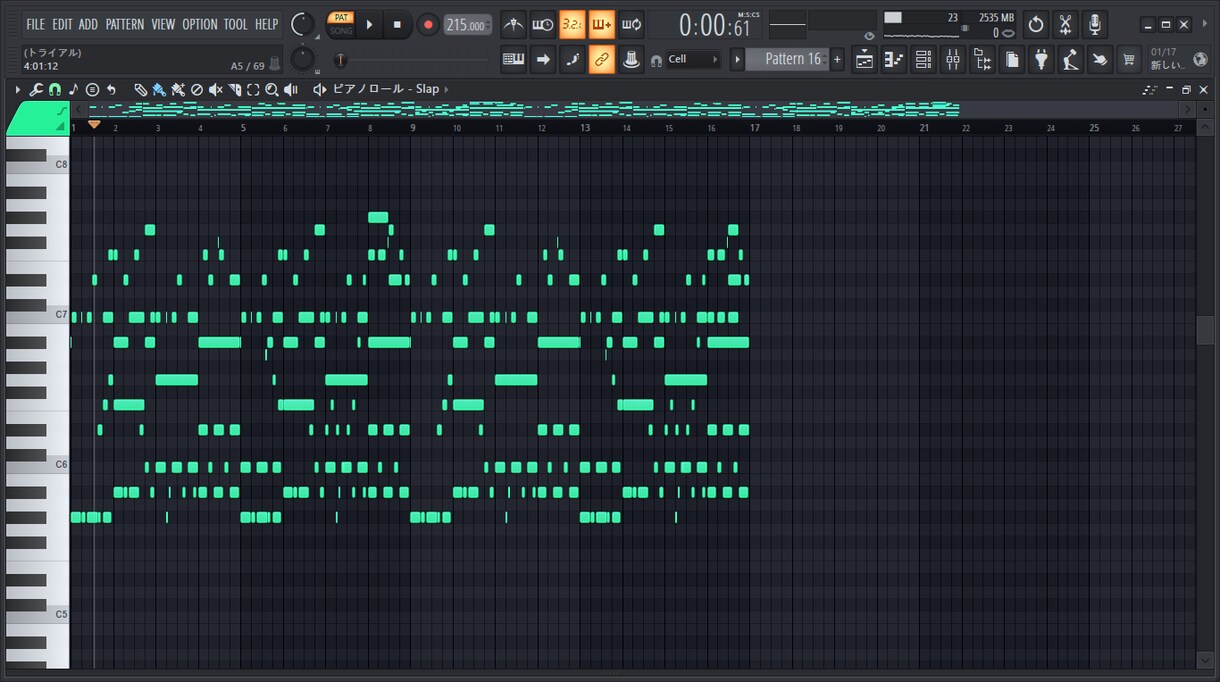Open the ADD menu
This screenshot has width=1220, height=682.
point(88,24)
